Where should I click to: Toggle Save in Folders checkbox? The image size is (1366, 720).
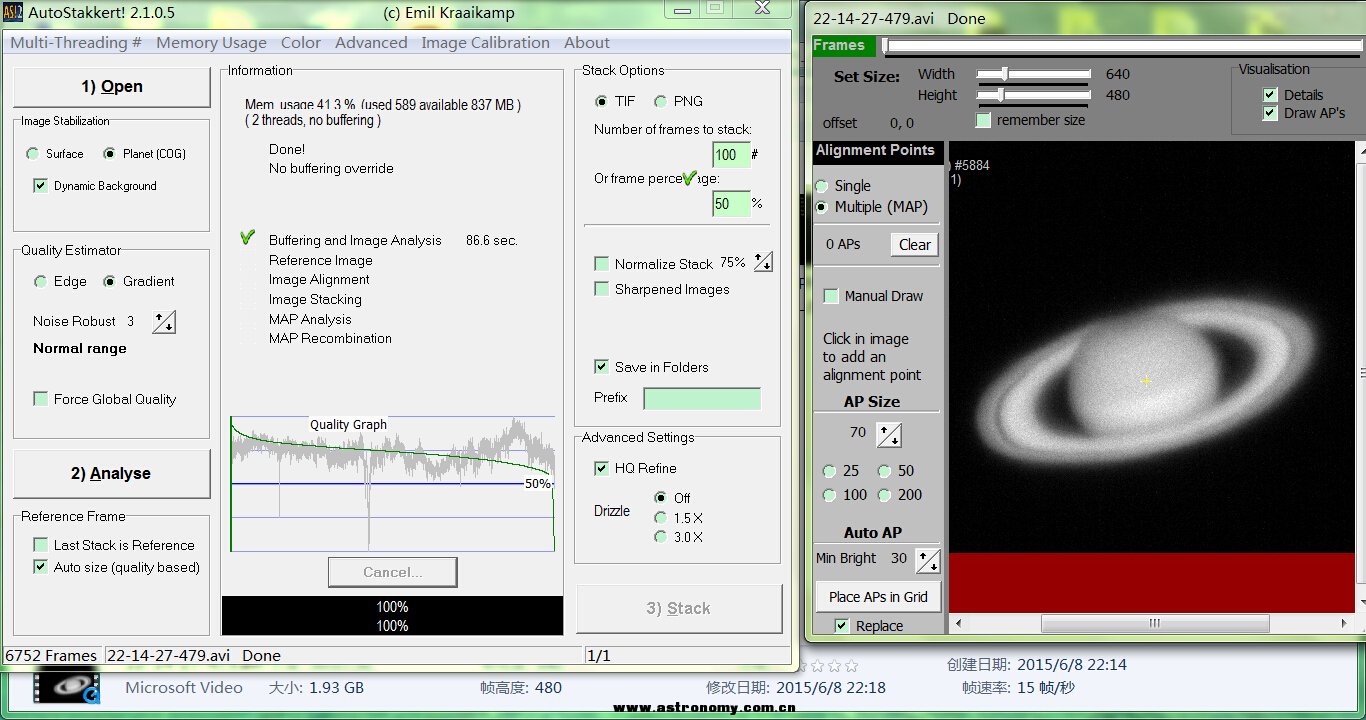pyautogui.click(x=601, y=367)
